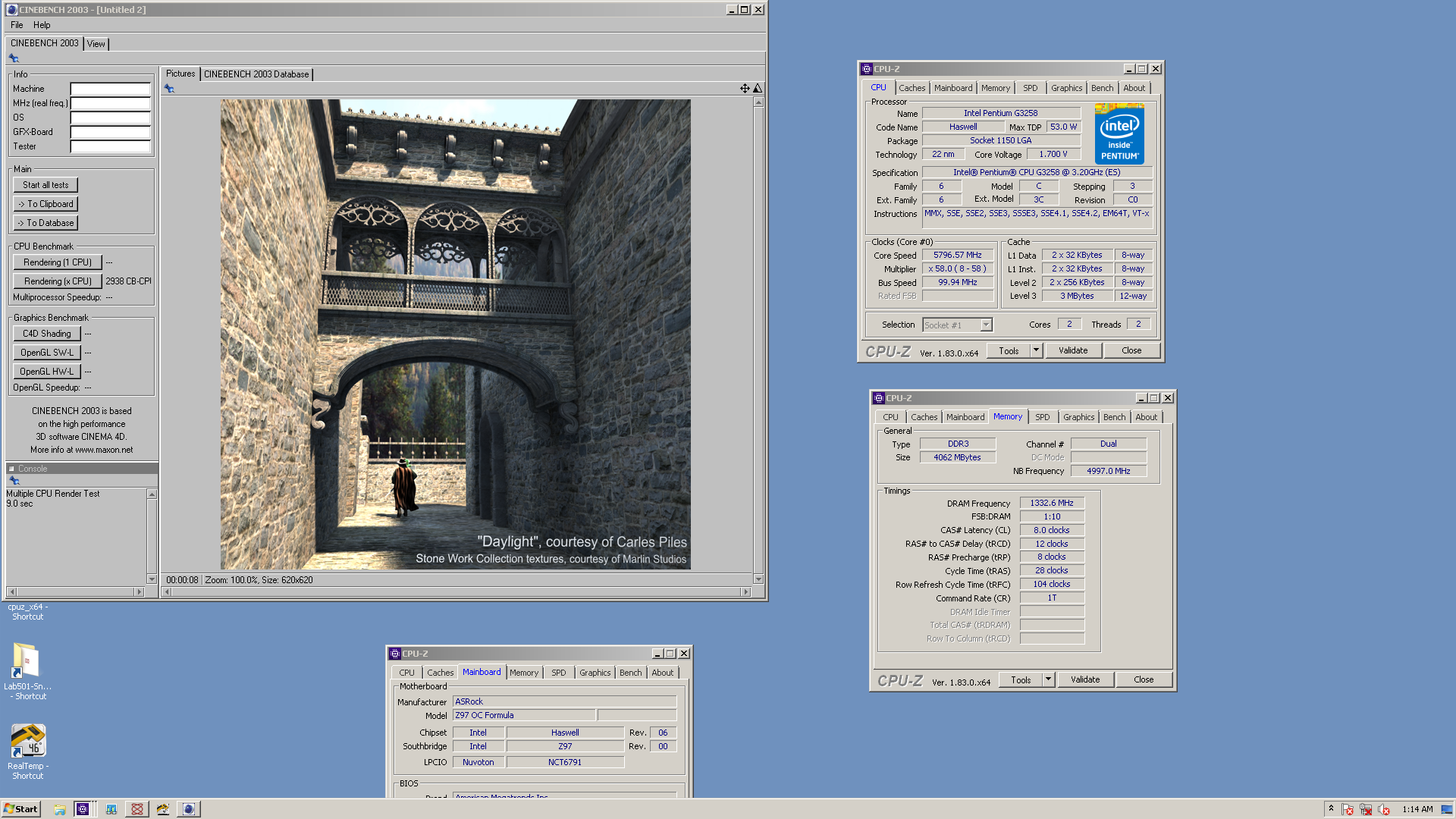
Task: Click the Intel Pentium logo in CPU-Z
Action: point(1119,134)
